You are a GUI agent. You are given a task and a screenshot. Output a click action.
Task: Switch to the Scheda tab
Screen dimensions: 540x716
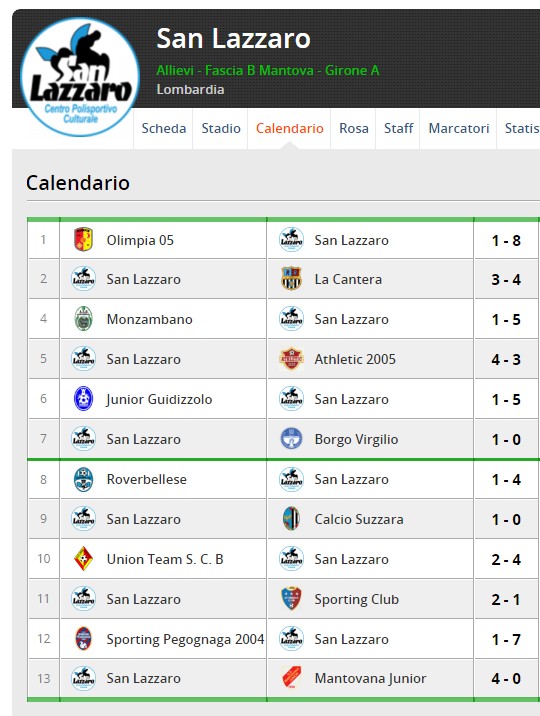pyautogui.click(x=163, y=128)
